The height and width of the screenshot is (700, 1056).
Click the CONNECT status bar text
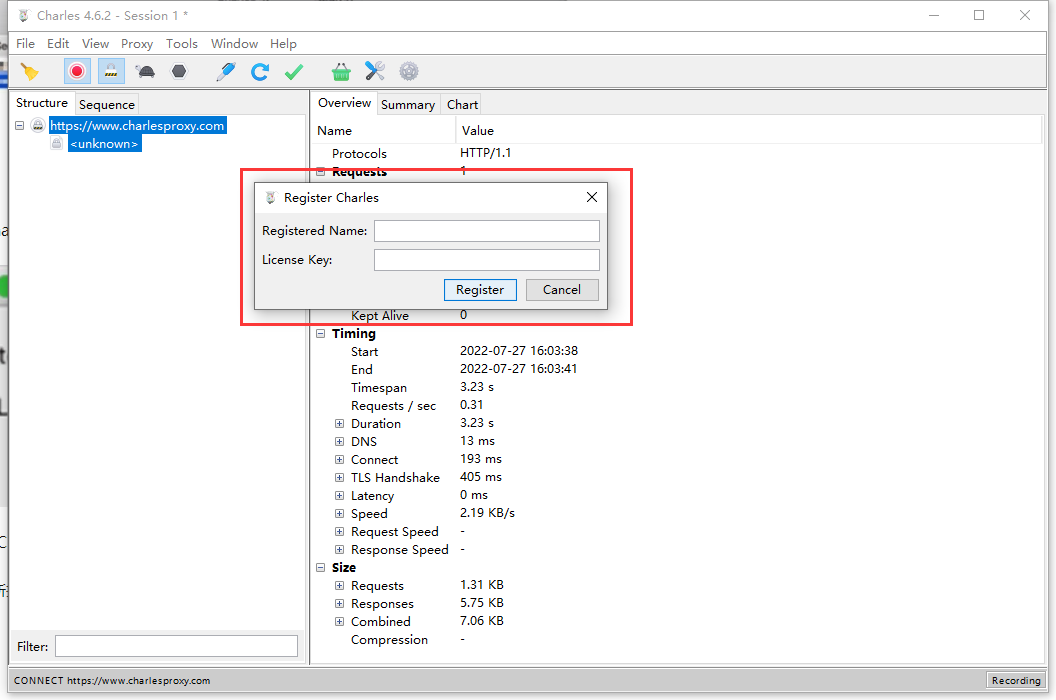click(x=112, y=680)
